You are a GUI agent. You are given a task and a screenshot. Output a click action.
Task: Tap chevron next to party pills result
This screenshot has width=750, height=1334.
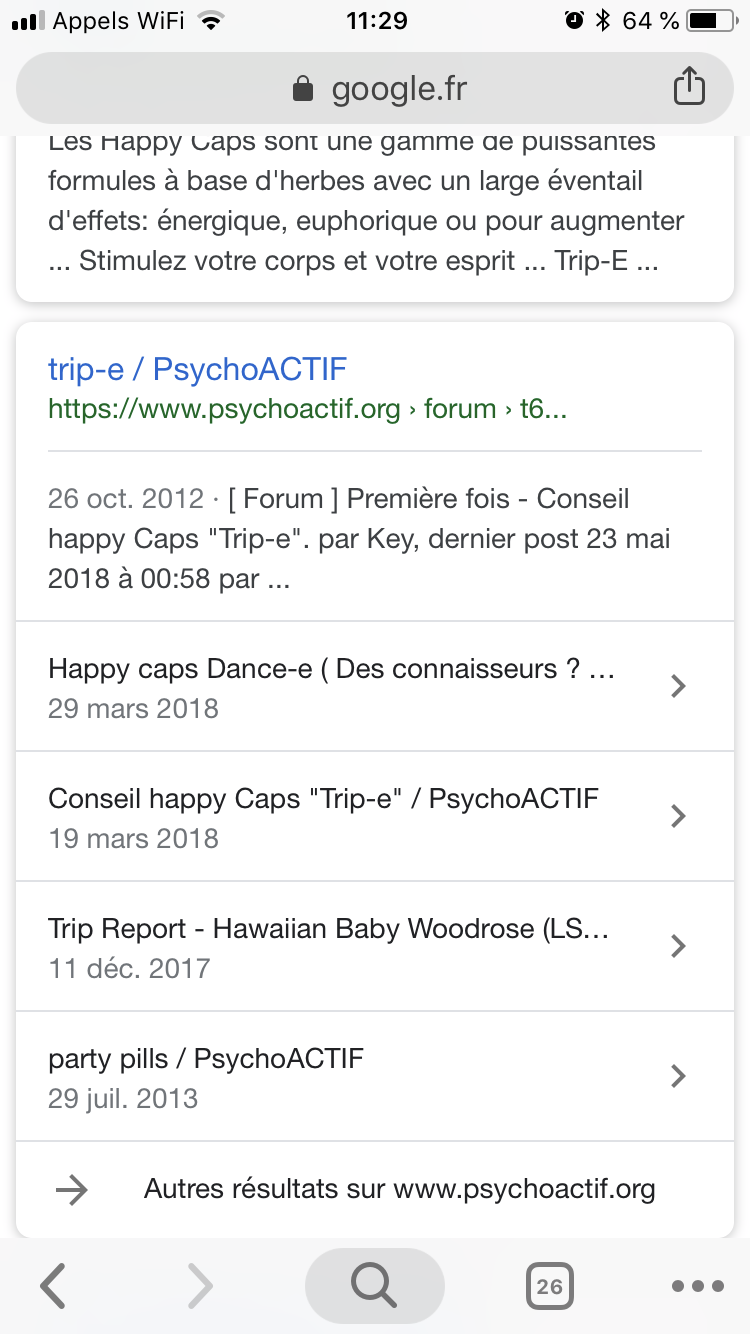point(678,1076)
